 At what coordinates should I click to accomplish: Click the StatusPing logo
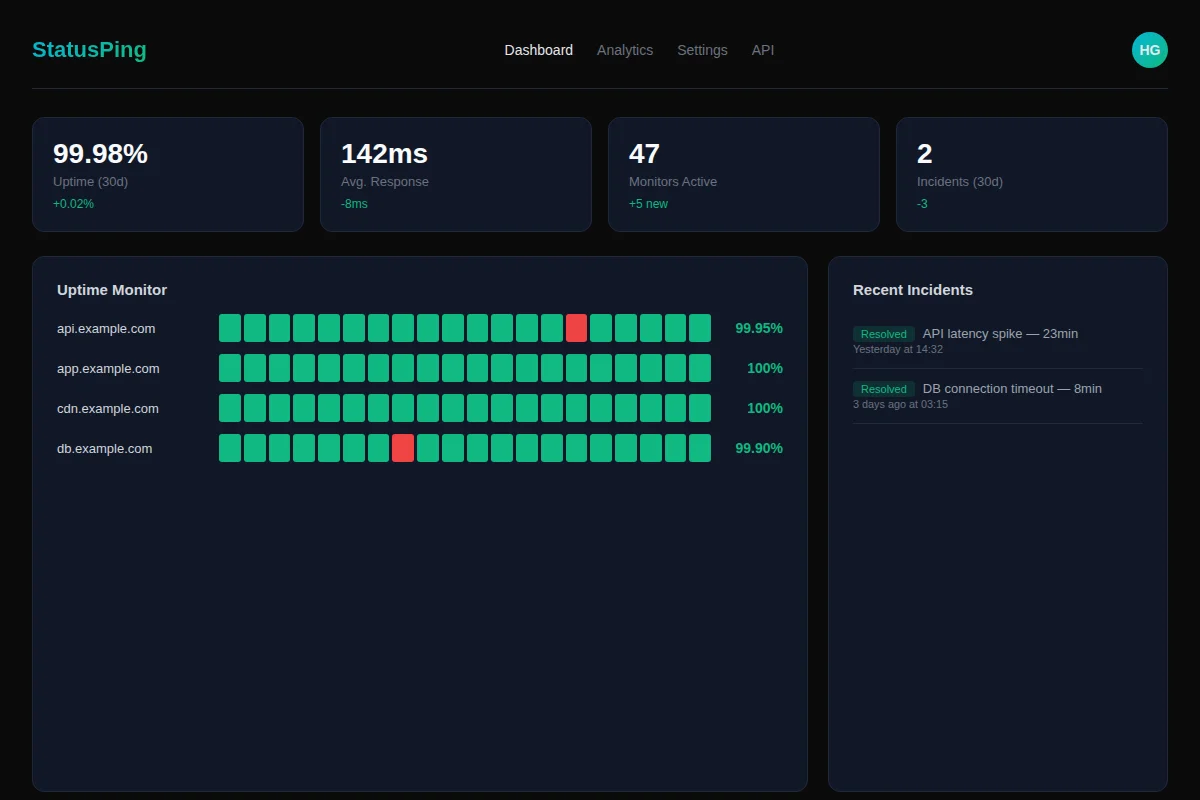[89, 50]
